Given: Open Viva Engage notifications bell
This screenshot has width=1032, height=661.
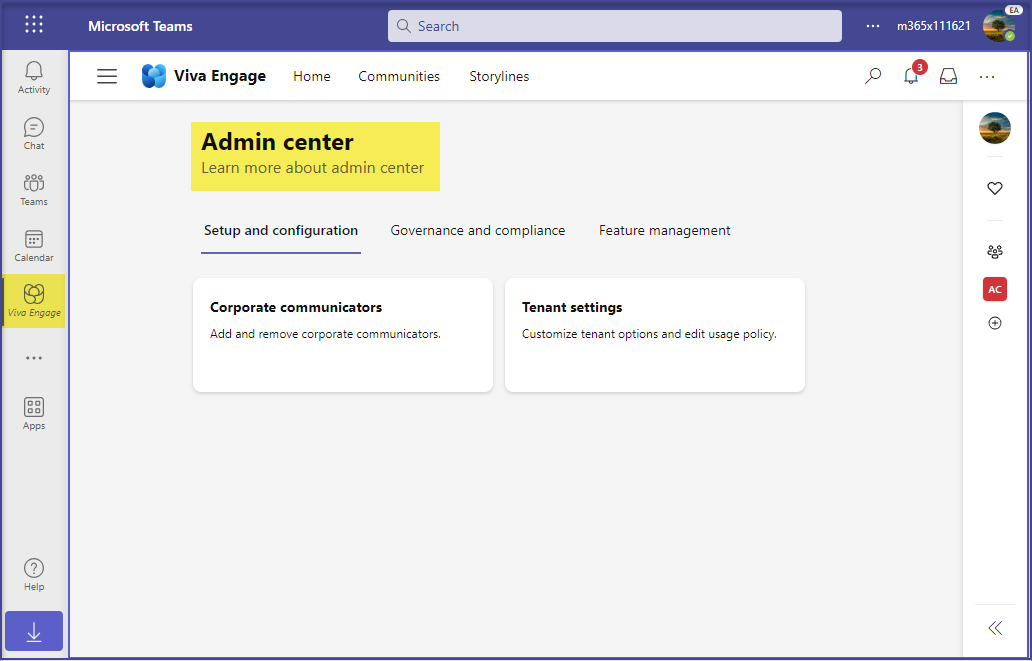Looking at the screenshot, I should click(x=911, y=76).
